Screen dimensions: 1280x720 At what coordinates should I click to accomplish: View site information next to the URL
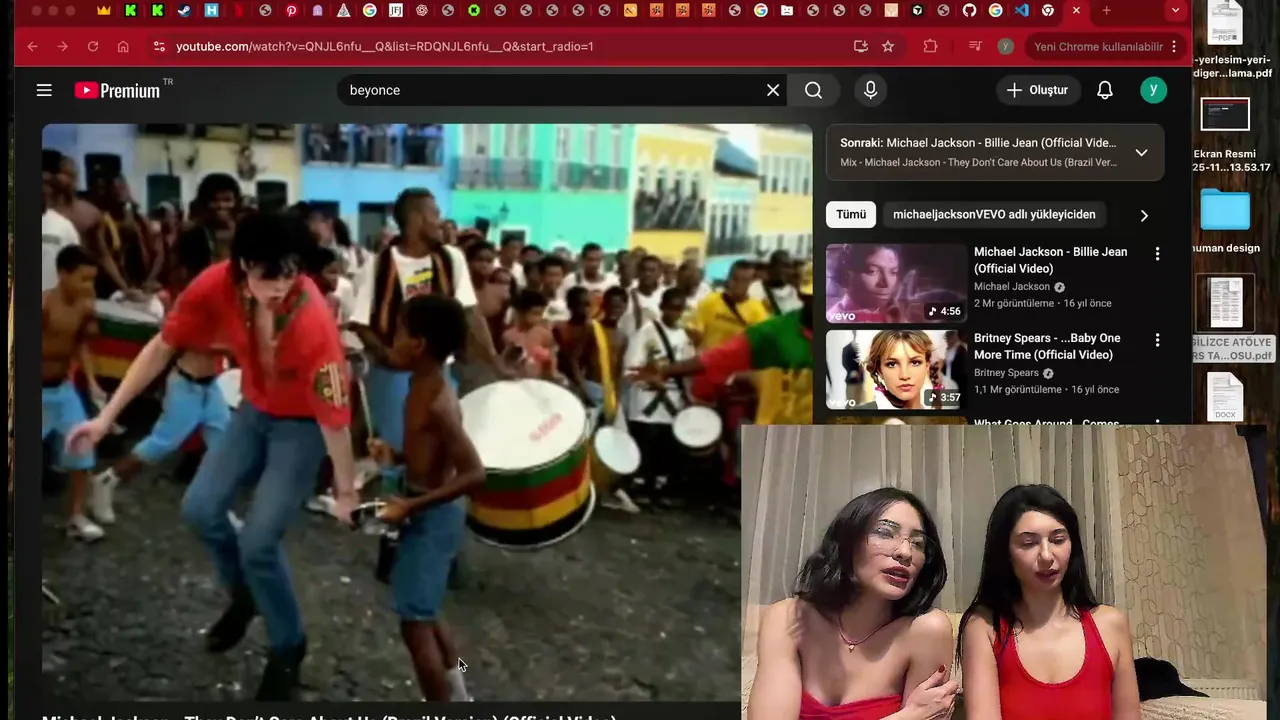tap(158, 46)
